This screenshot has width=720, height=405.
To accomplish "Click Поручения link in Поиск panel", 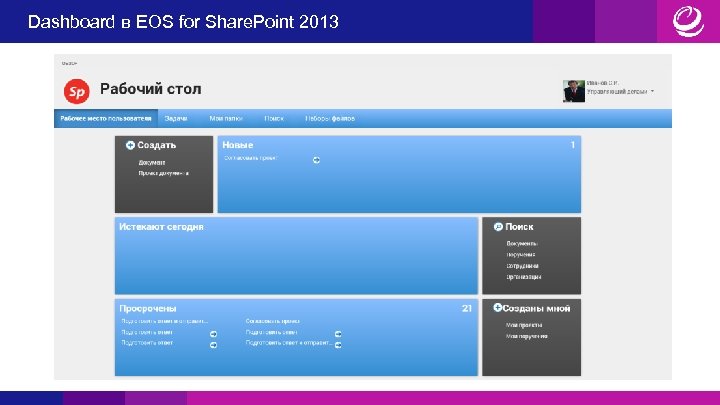I will (521, 254).
